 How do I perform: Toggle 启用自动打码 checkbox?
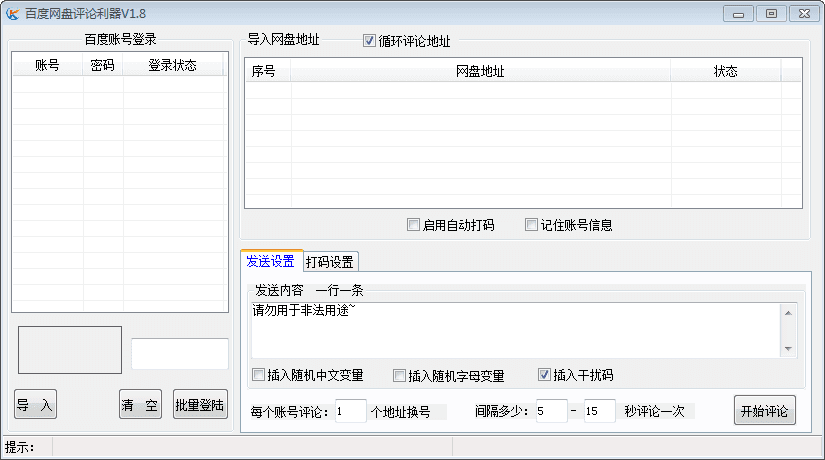(x=413, y=225)
